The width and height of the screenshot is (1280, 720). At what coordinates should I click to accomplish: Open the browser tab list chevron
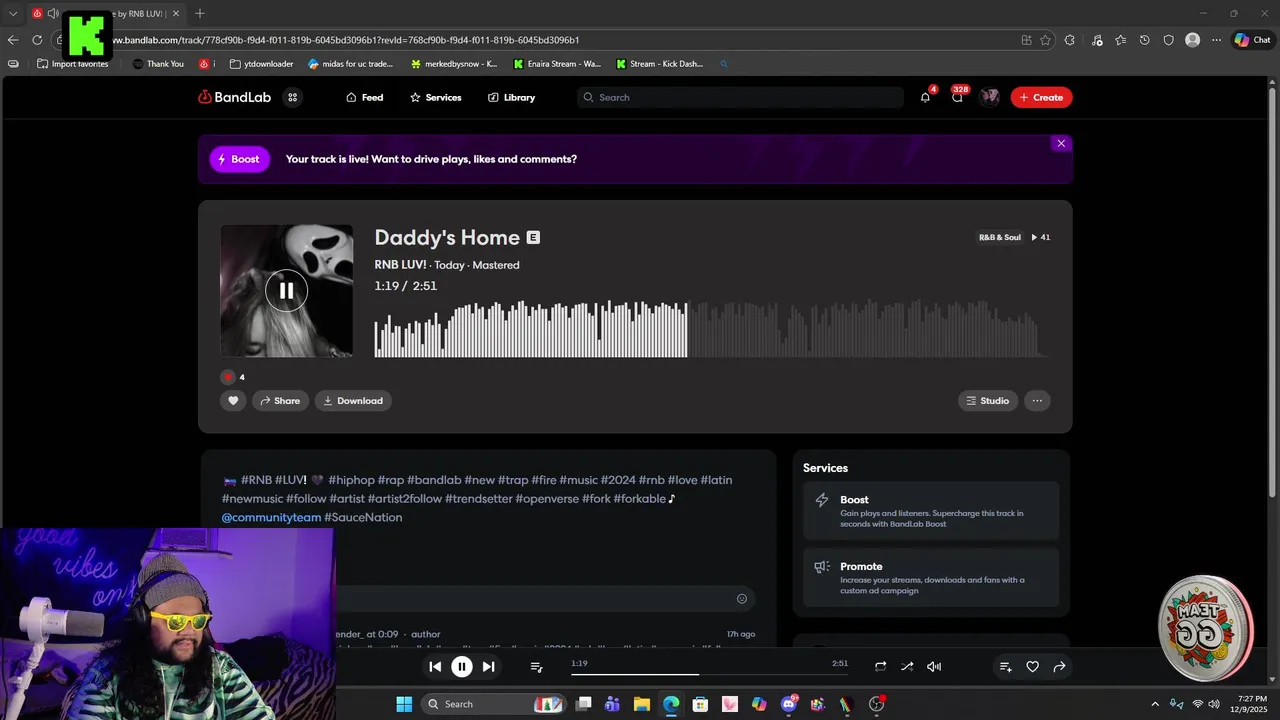13,13
